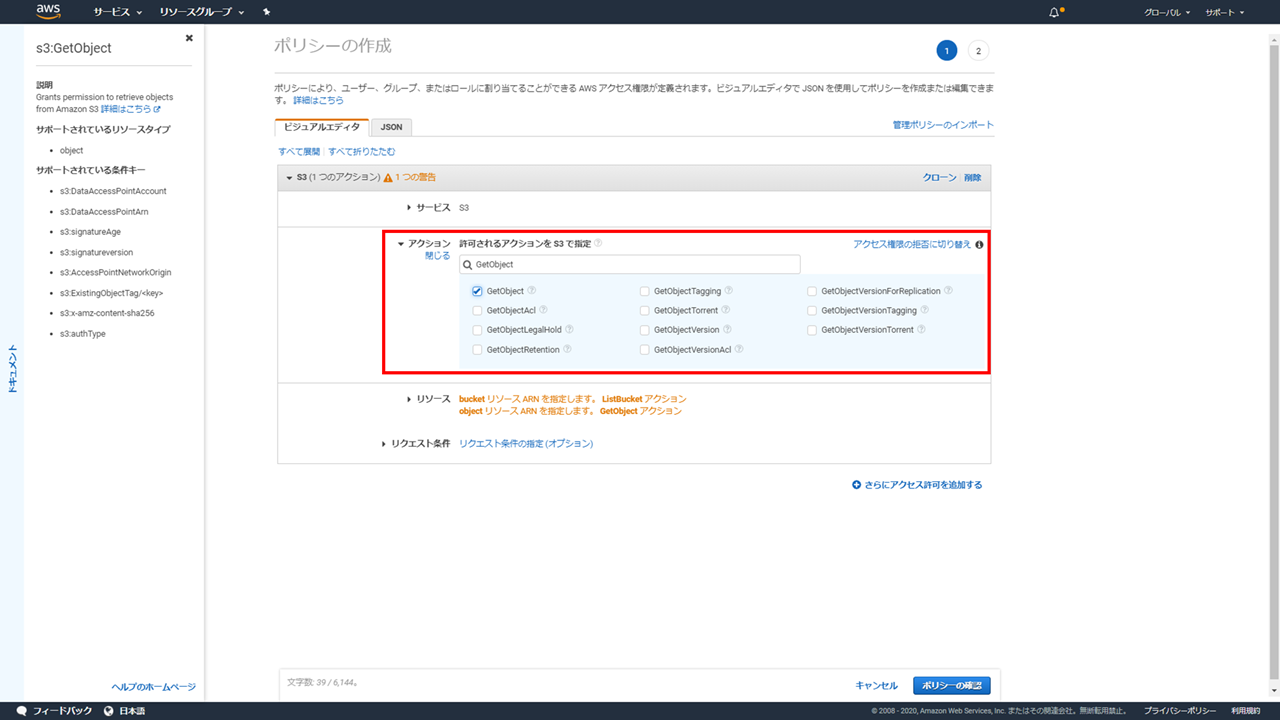Viewport: 1280px width, 720px height.
Task: Click the warning triangle icon on S3 header
Action: 387,177
